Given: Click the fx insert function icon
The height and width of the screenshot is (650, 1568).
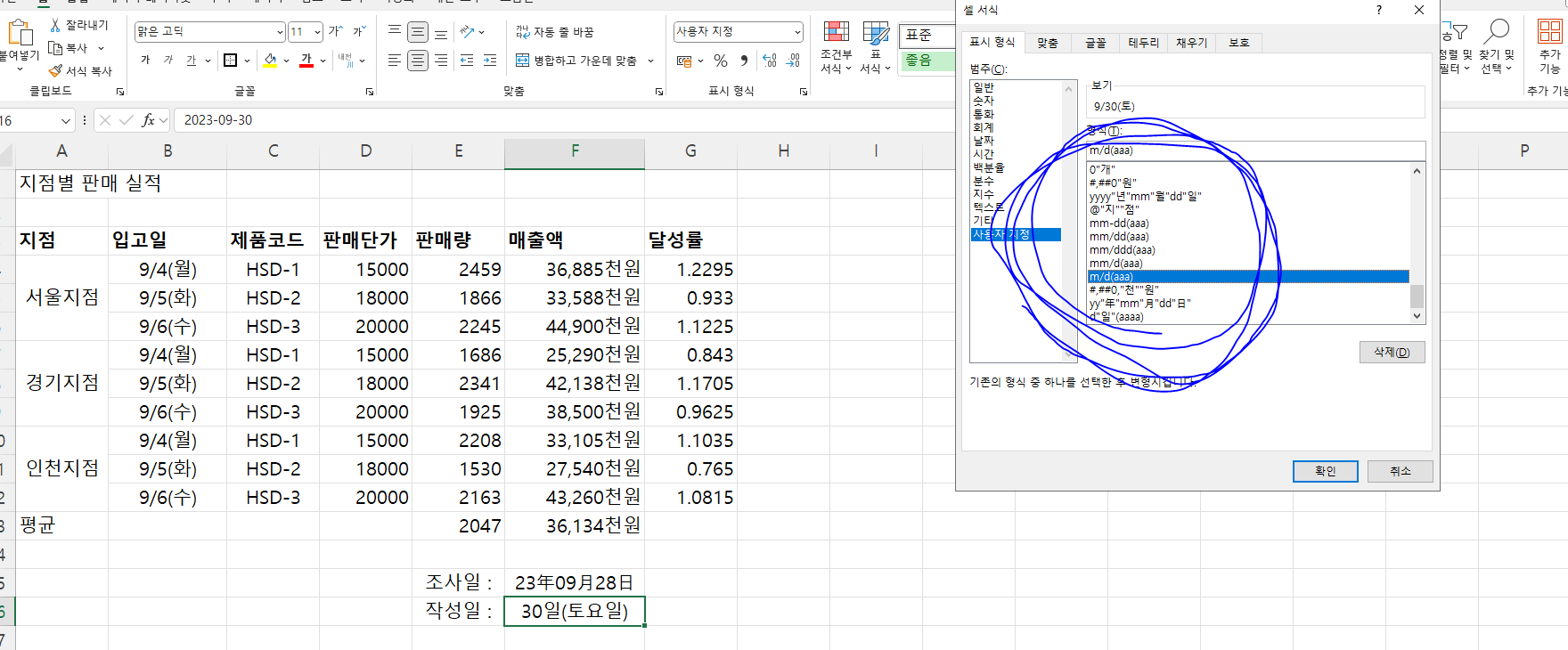Looking at the screenshot, I should click(x=148, y=120).
